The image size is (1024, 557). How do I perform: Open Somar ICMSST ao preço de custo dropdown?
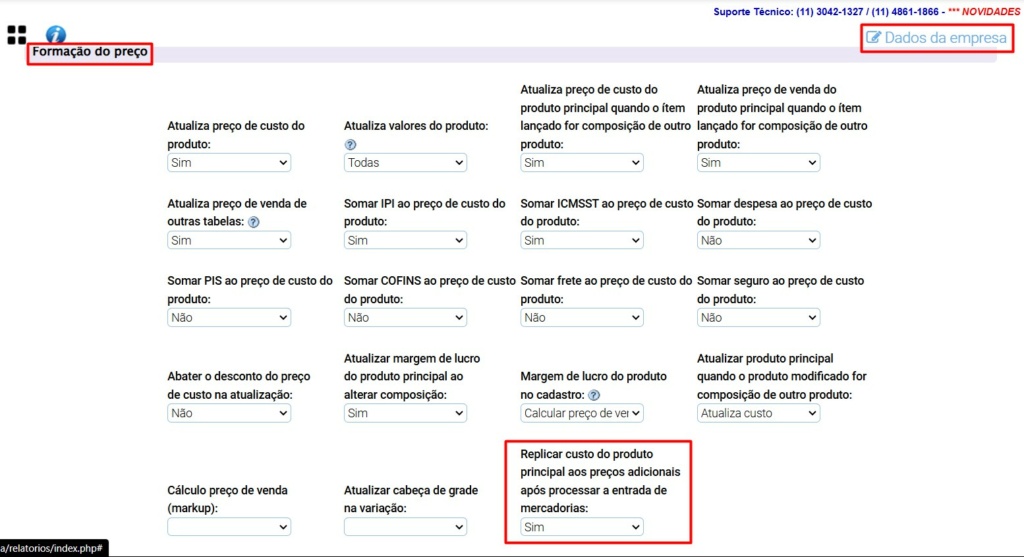point(581,240)
